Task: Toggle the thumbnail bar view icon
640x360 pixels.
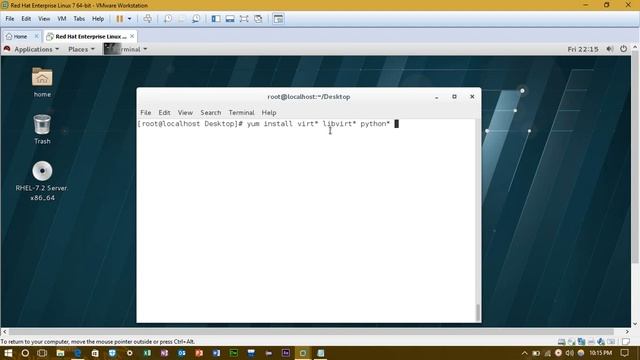Action: tap(230, 19)
